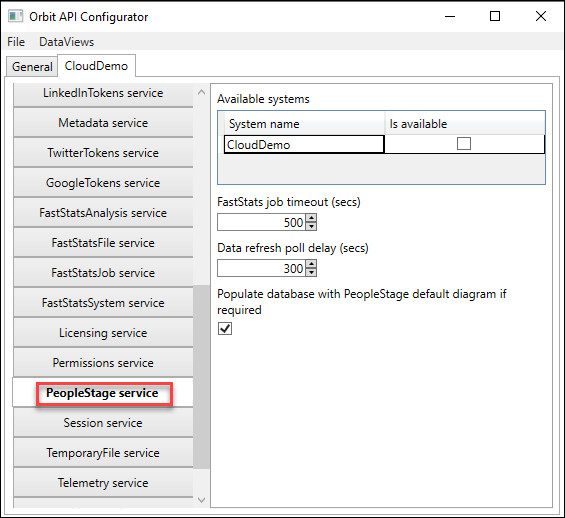This screenshot has height=518, width=565.
Task: Switch to the General tab
Action: pyautogui.click(x=32, y=67)
